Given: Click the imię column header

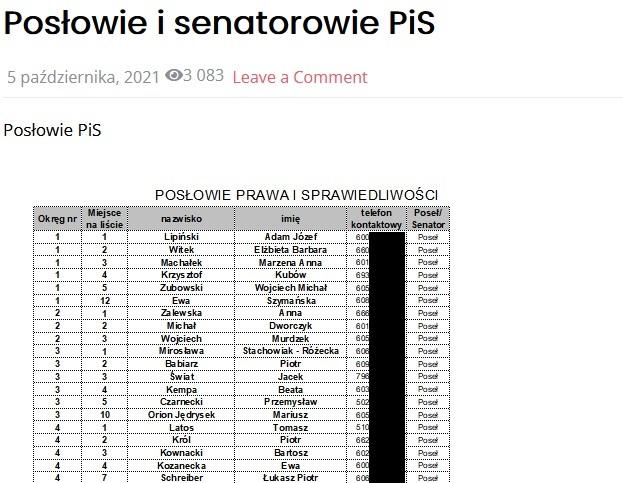Looking at the screenshot, I should pos(290,219).
